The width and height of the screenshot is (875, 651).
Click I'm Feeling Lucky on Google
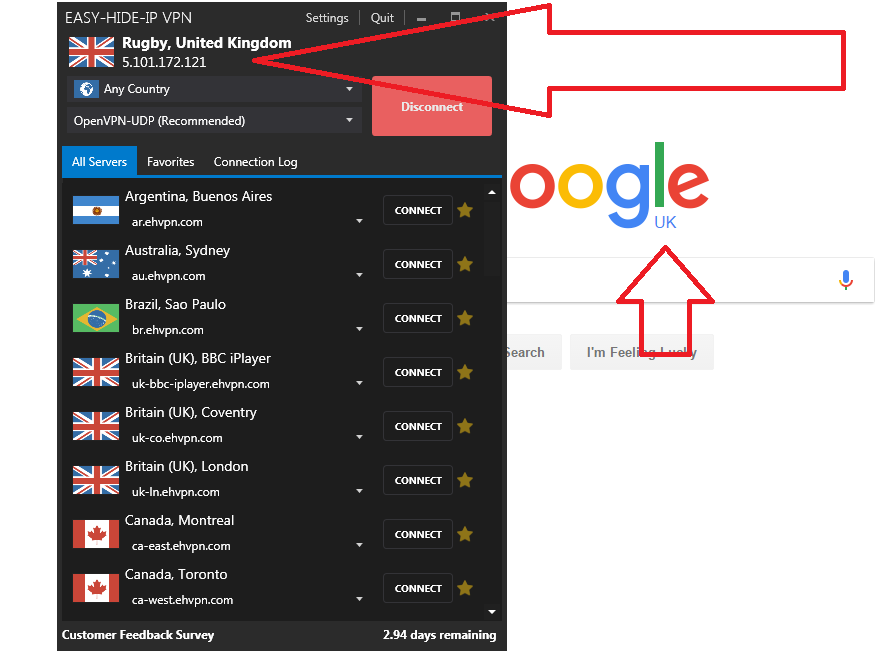pyautogui.click(x=642, y=352)
